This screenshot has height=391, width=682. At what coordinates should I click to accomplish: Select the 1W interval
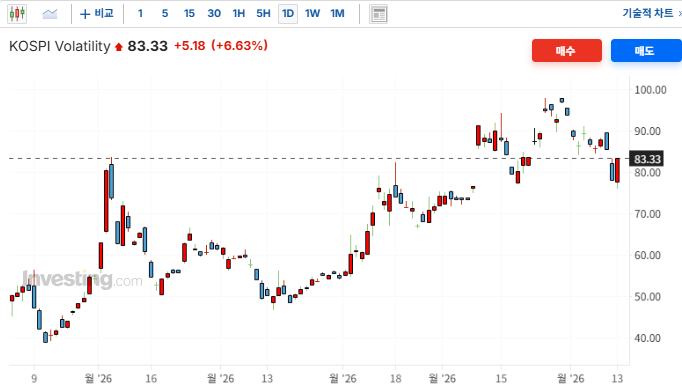[x=312, y=13]
